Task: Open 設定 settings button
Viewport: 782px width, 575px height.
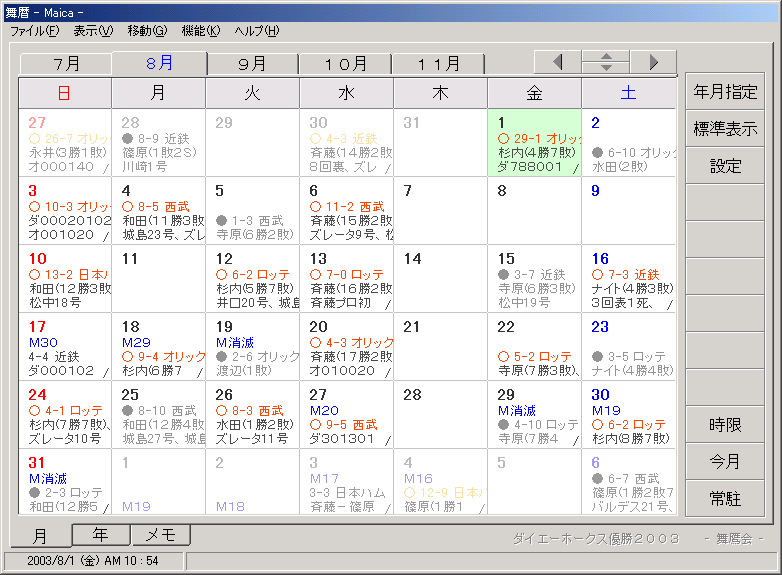Action: 725,166
